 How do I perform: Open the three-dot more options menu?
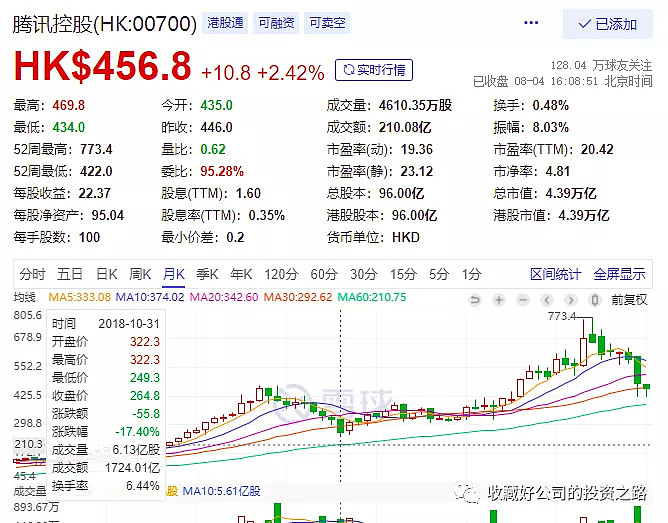click(x=531, y=23)
